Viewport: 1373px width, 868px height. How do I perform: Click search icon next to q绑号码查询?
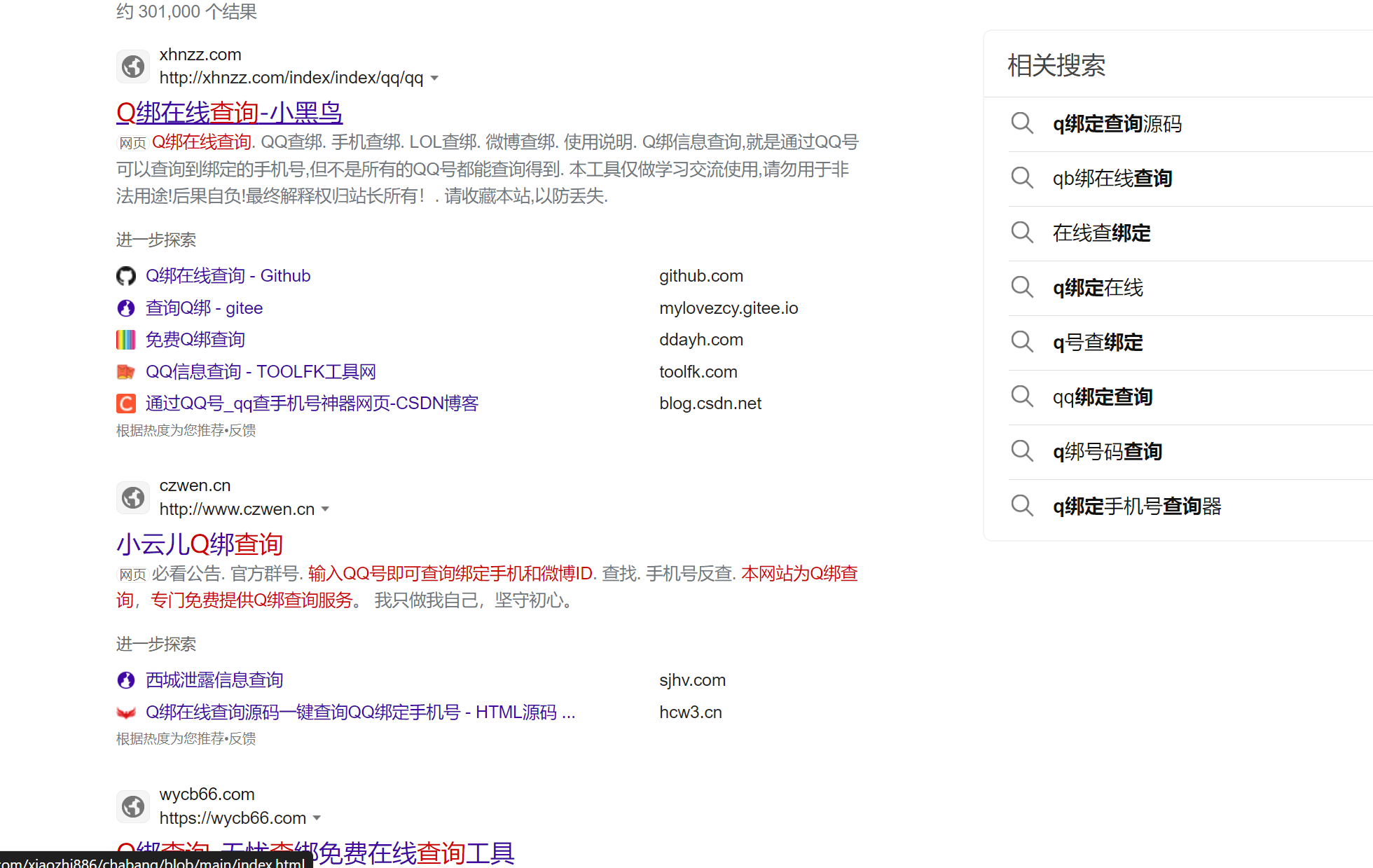(1022, 451)
